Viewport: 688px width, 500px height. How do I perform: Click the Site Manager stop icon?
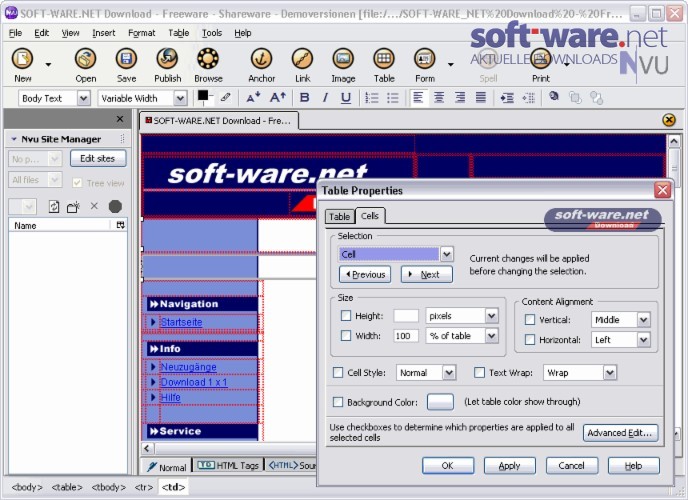point(115,206)
